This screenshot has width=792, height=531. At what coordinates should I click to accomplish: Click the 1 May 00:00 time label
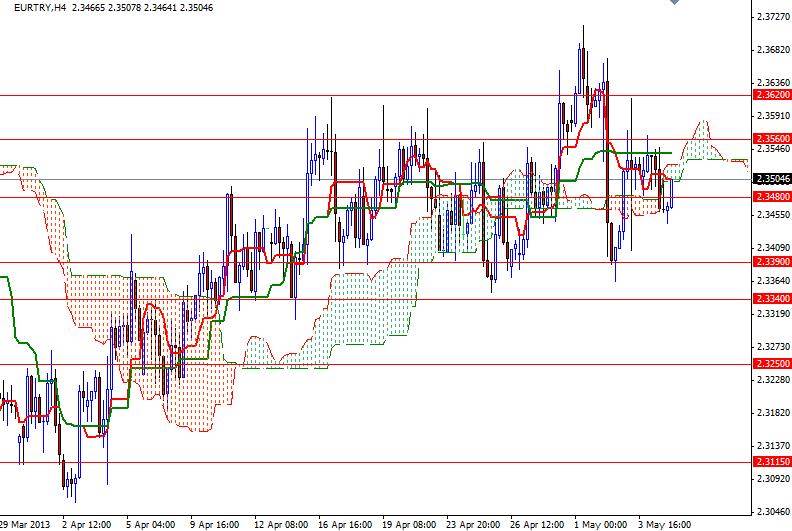pos(601,524)
